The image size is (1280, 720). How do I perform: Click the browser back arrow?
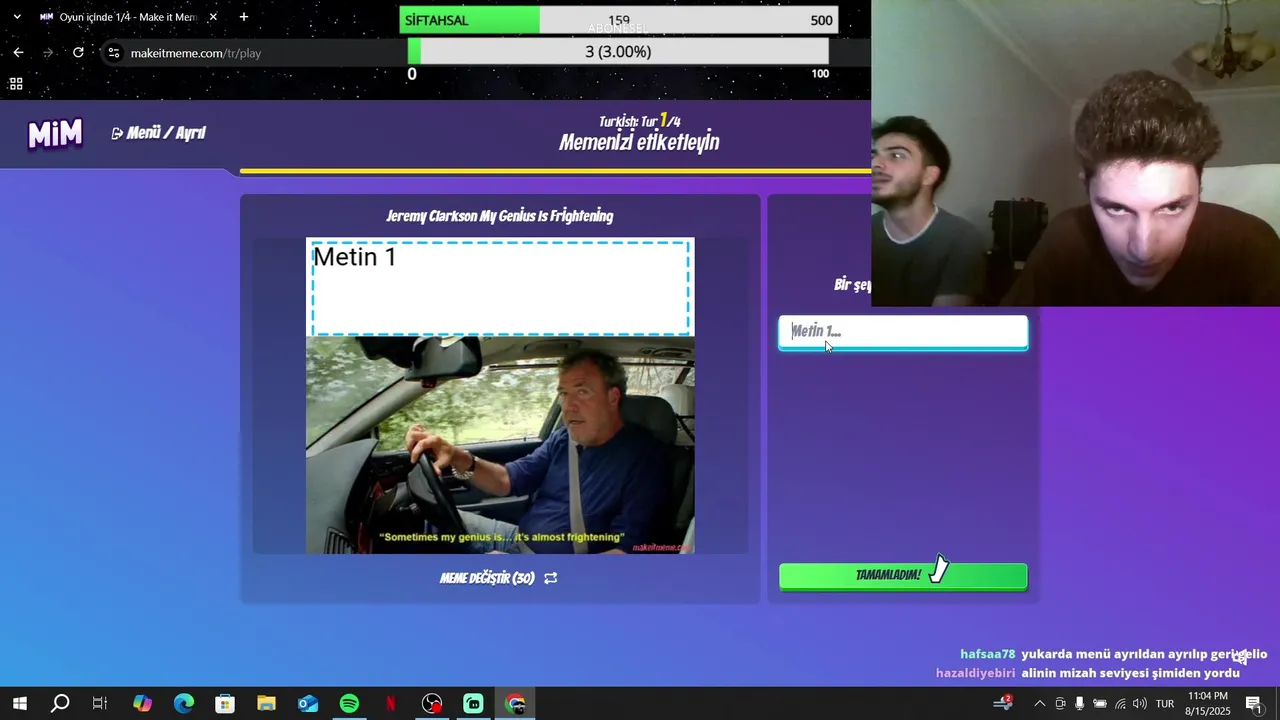coord(18,53)
